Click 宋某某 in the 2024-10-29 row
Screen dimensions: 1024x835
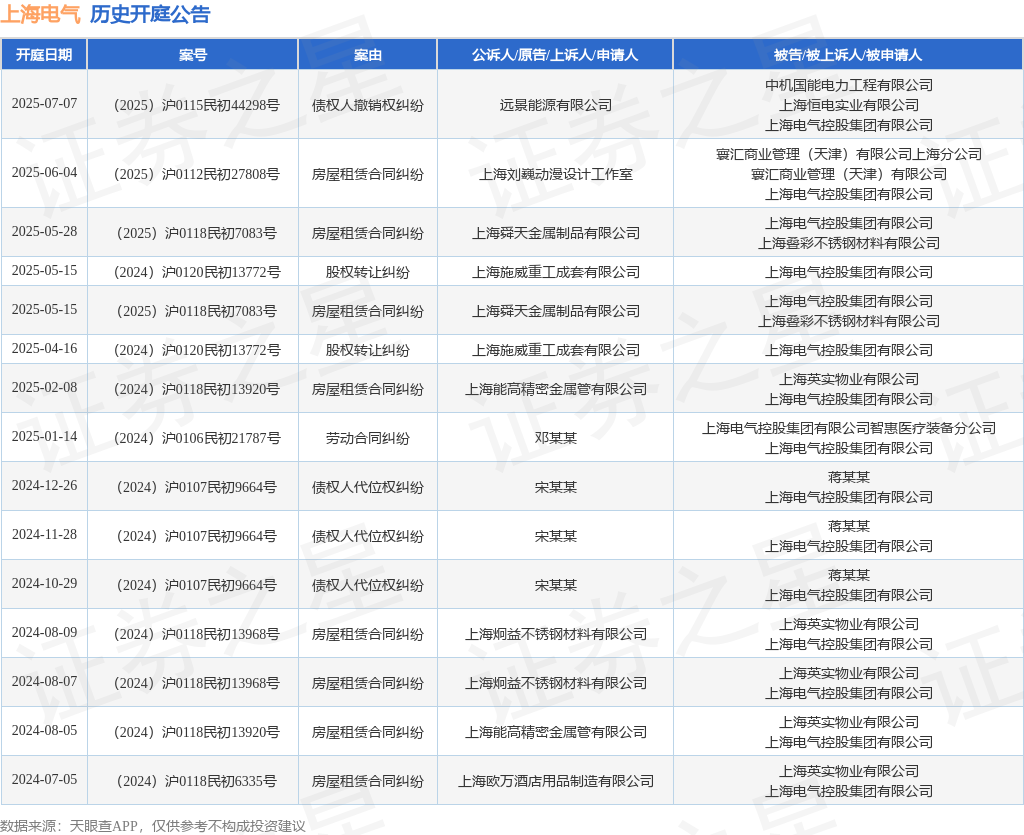click(556, 585)
